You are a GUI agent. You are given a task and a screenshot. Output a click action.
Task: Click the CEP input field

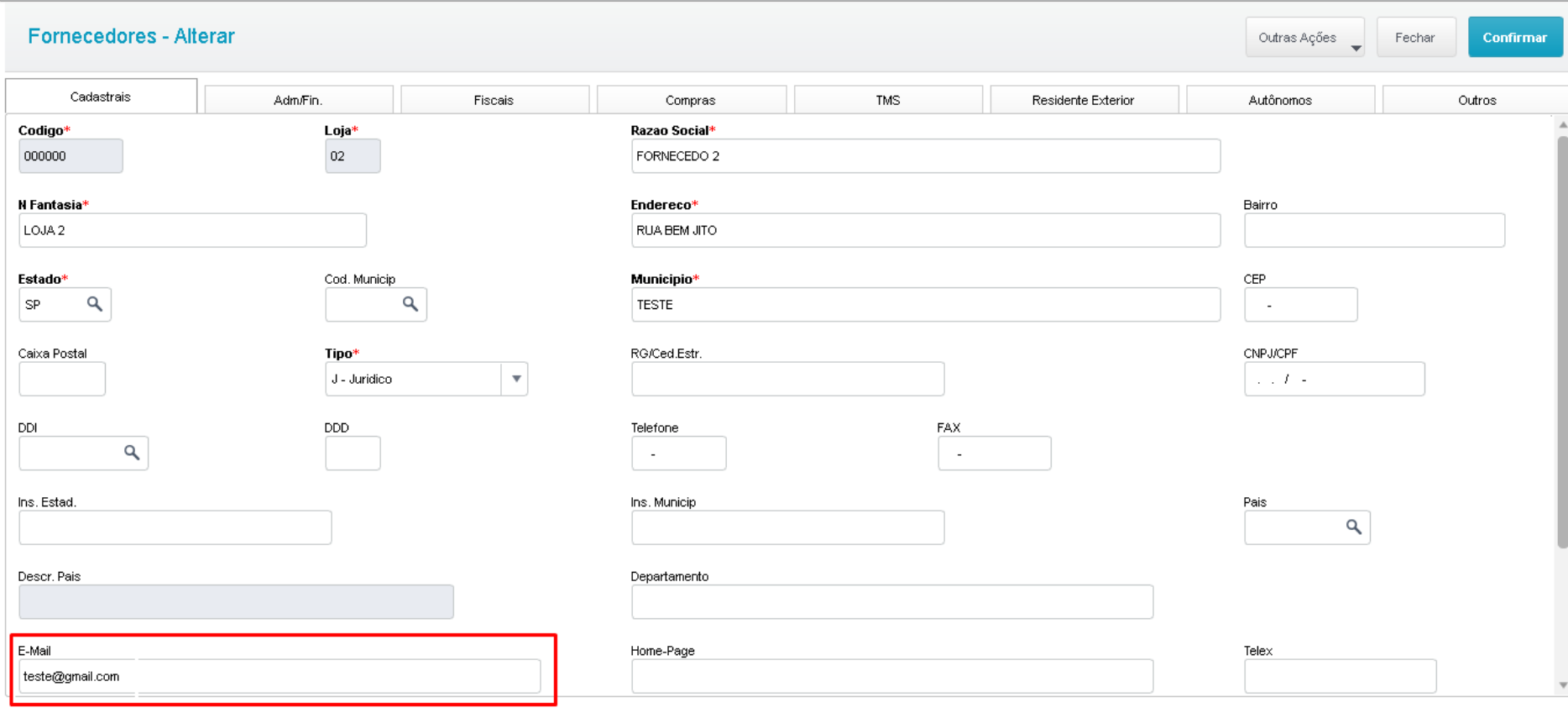click(x=1300, y=305)
